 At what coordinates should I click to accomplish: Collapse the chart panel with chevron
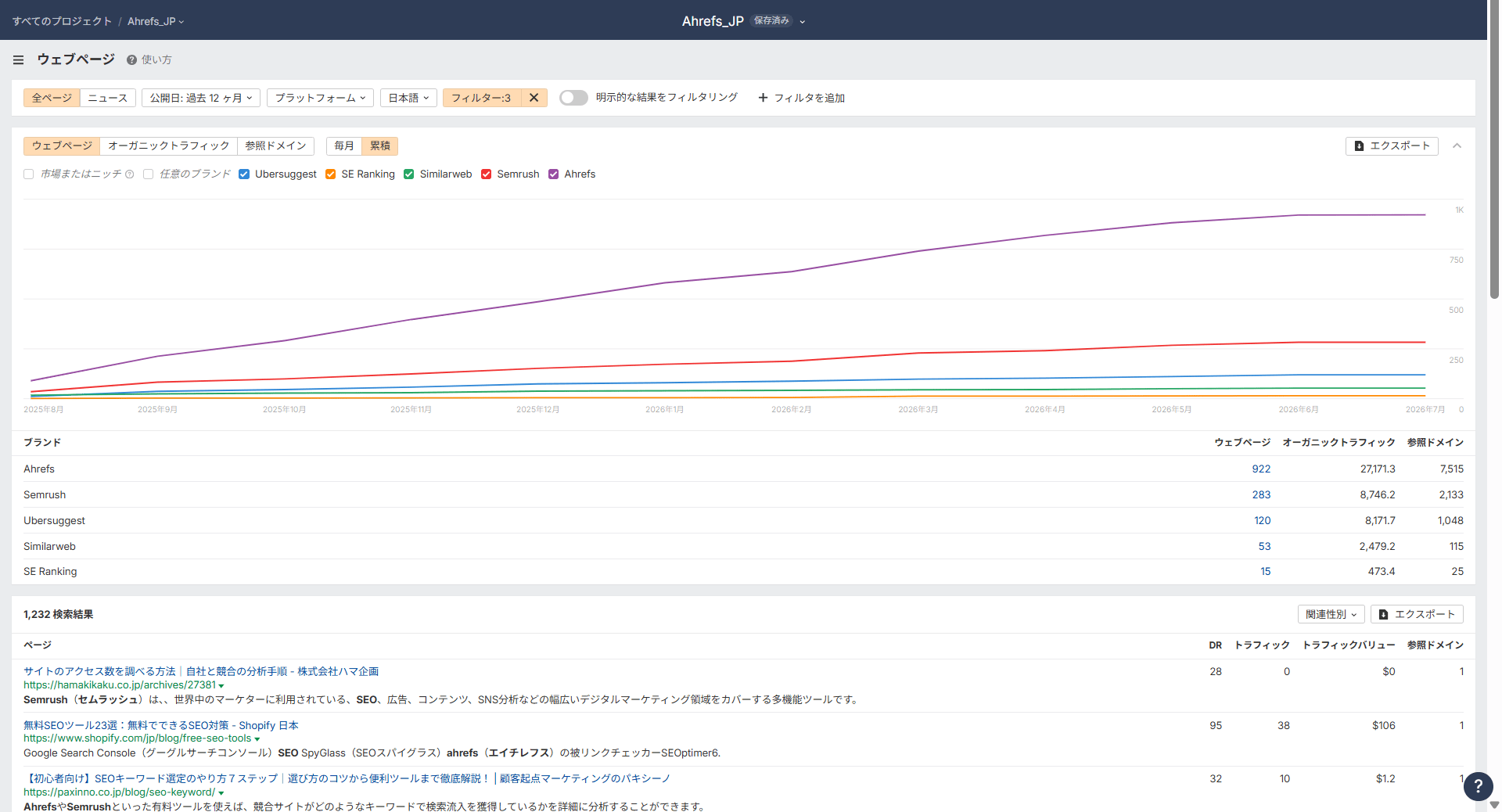pos(1457,146)
